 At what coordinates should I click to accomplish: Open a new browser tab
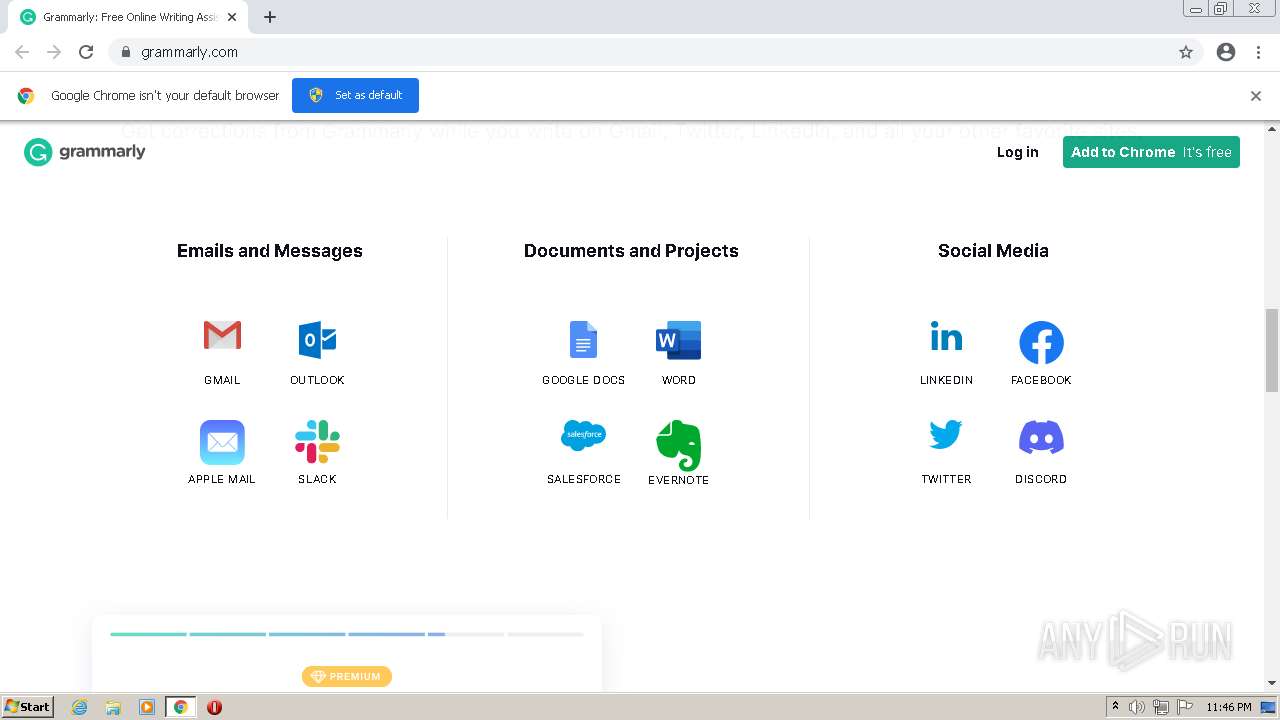[x=270, y=17]
